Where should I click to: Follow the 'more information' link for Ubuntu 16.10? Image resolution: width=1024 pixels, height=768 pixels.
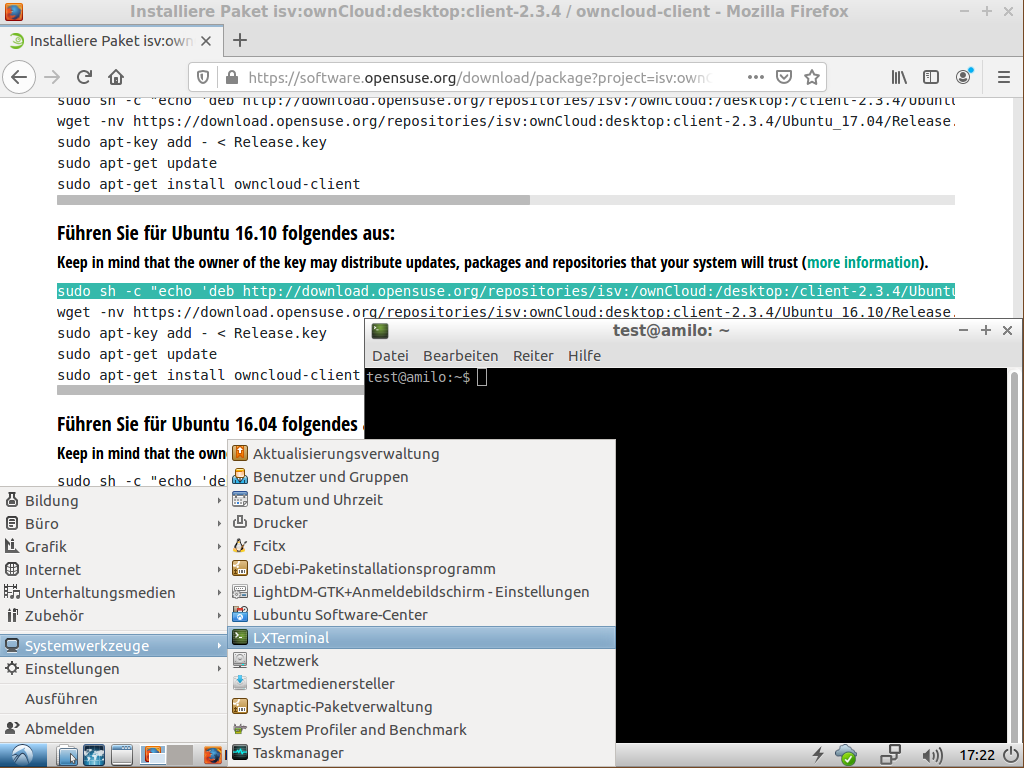(863, 263)
